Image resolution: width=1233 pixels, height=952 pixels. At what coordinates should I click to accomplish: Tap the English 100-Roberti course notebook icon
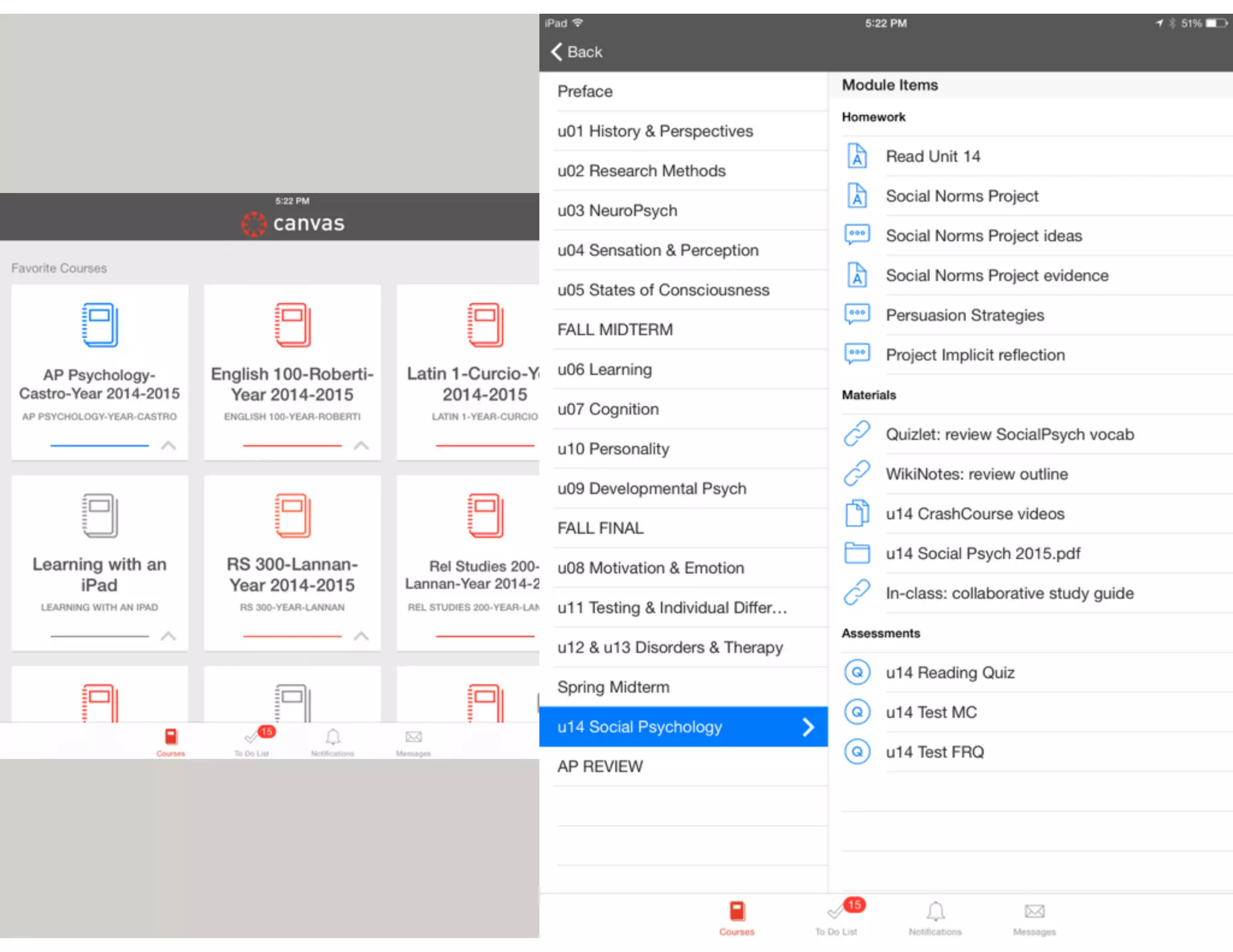[293, 325]
